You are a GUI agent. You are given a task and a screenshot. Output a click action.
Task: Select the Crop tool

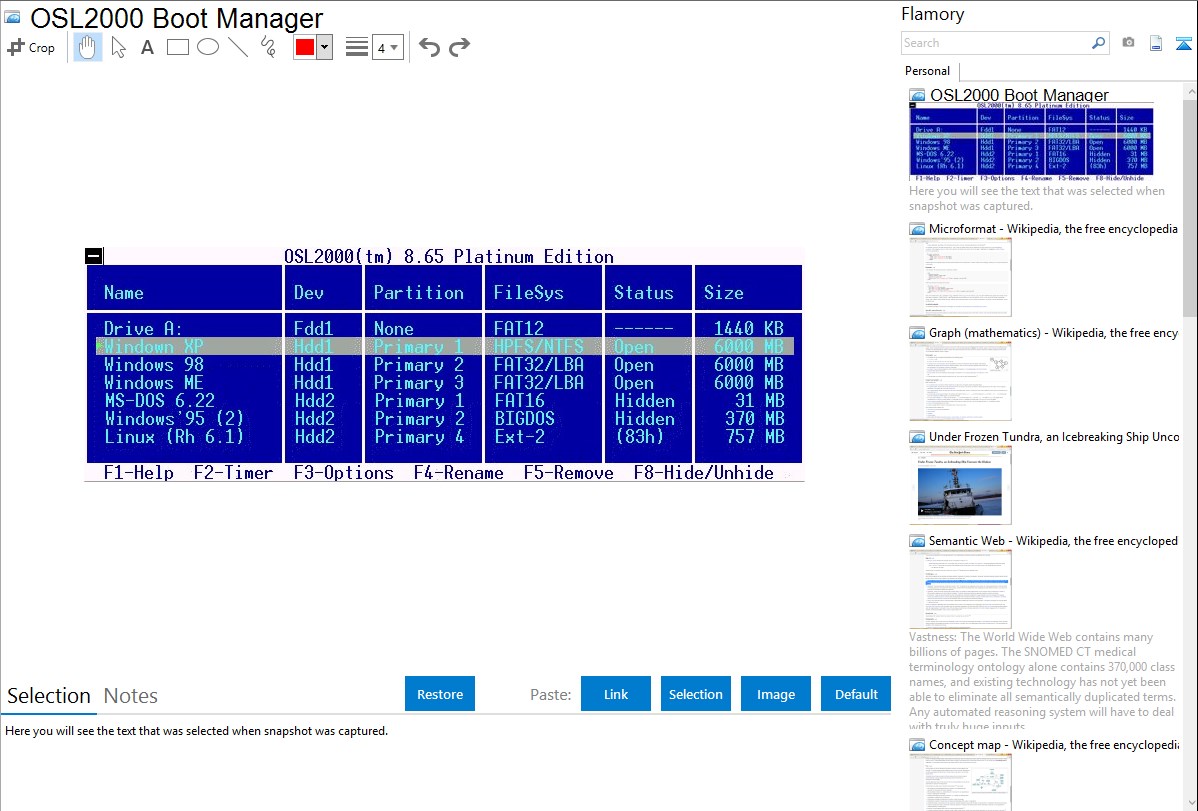tap(31, 47)
